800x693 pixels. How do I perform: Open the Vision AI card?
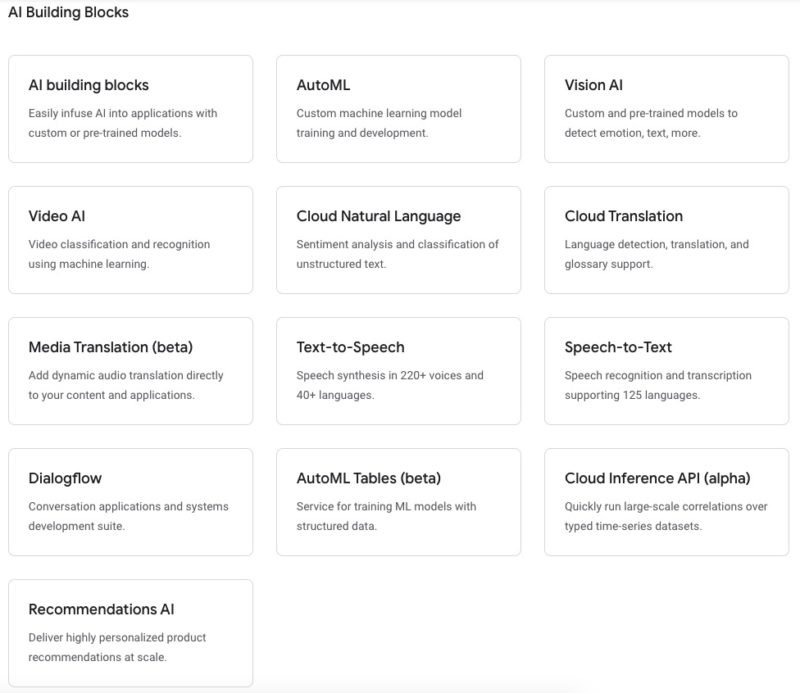666,109
